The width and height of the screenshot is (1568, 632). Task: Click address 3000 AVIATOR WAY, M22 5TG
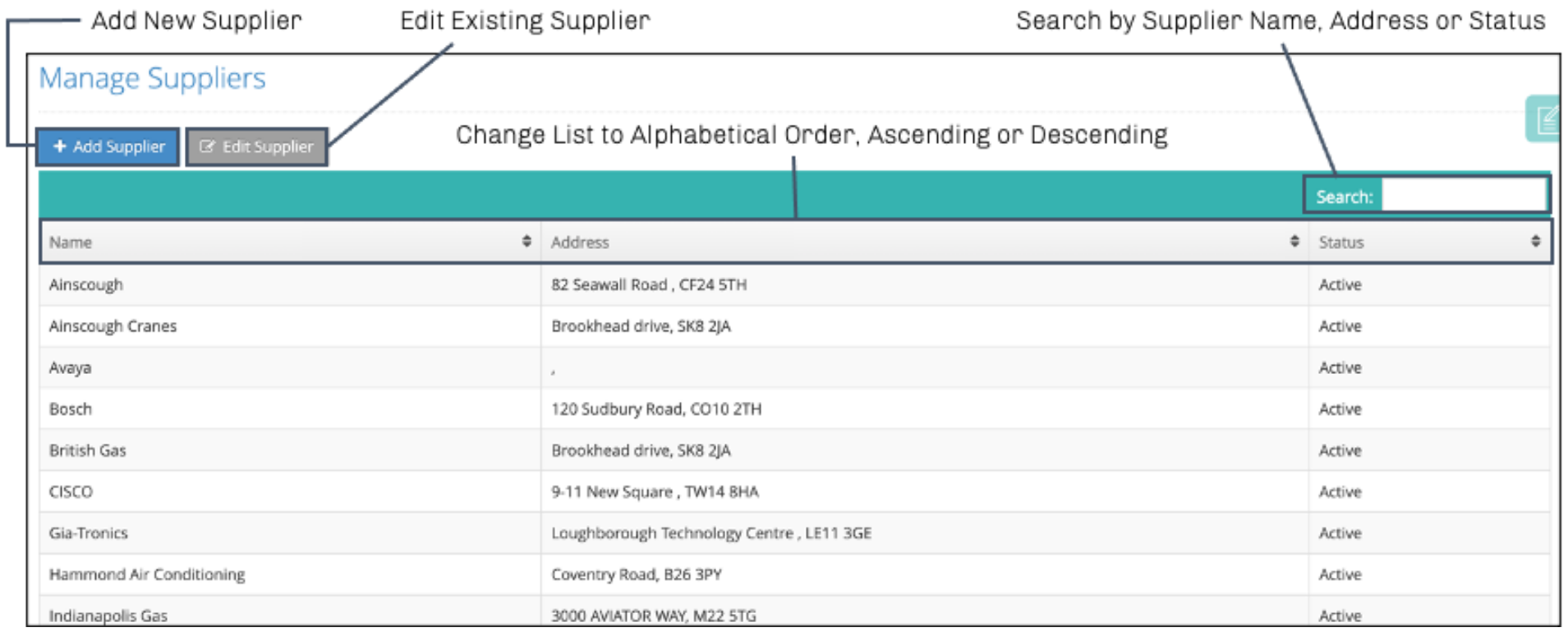pyautogui.click(x=654, y=616)
